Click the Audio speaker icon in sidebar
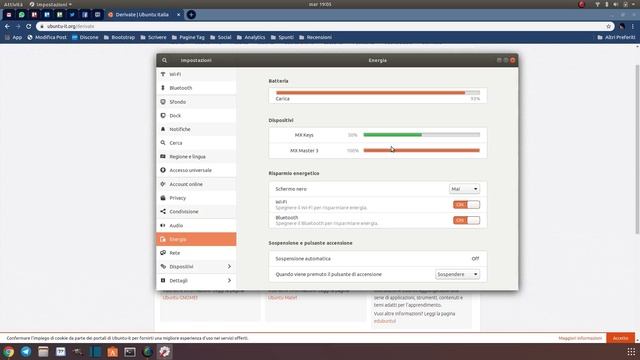 (163, 225)
